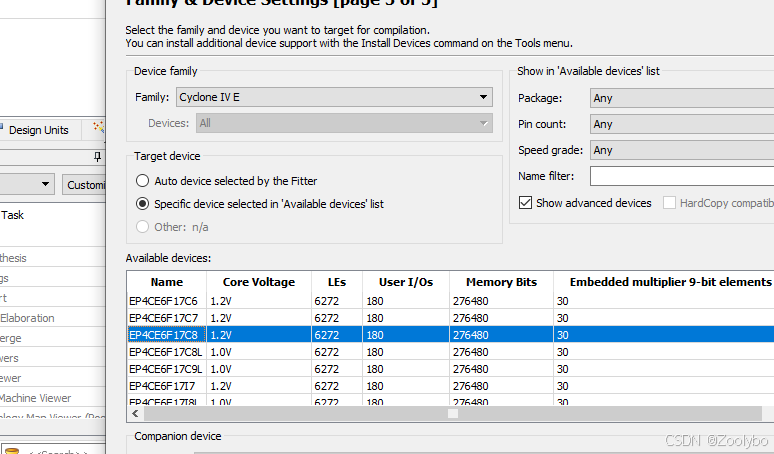Click the Customize button in the tasks panel
The width and height of the screenshot is (774, 454).
[86, 185]
